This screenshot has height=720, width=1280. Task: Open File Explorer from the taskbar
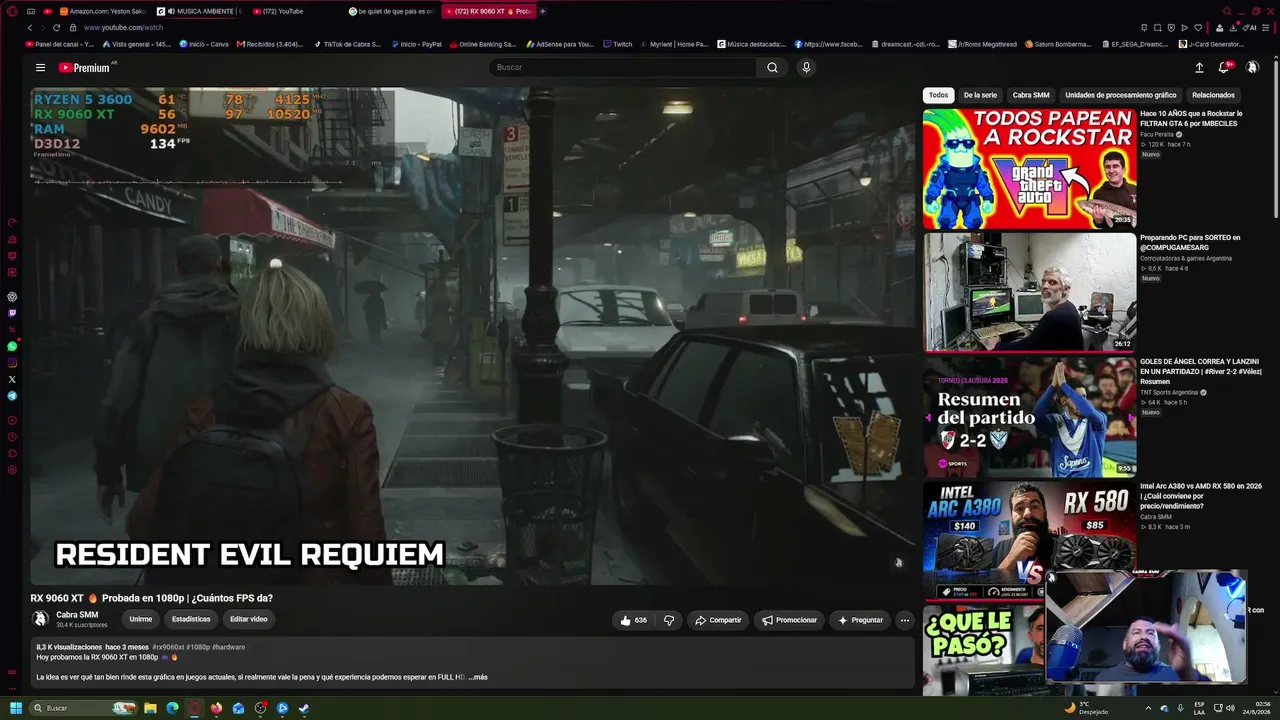coord(150,708)
